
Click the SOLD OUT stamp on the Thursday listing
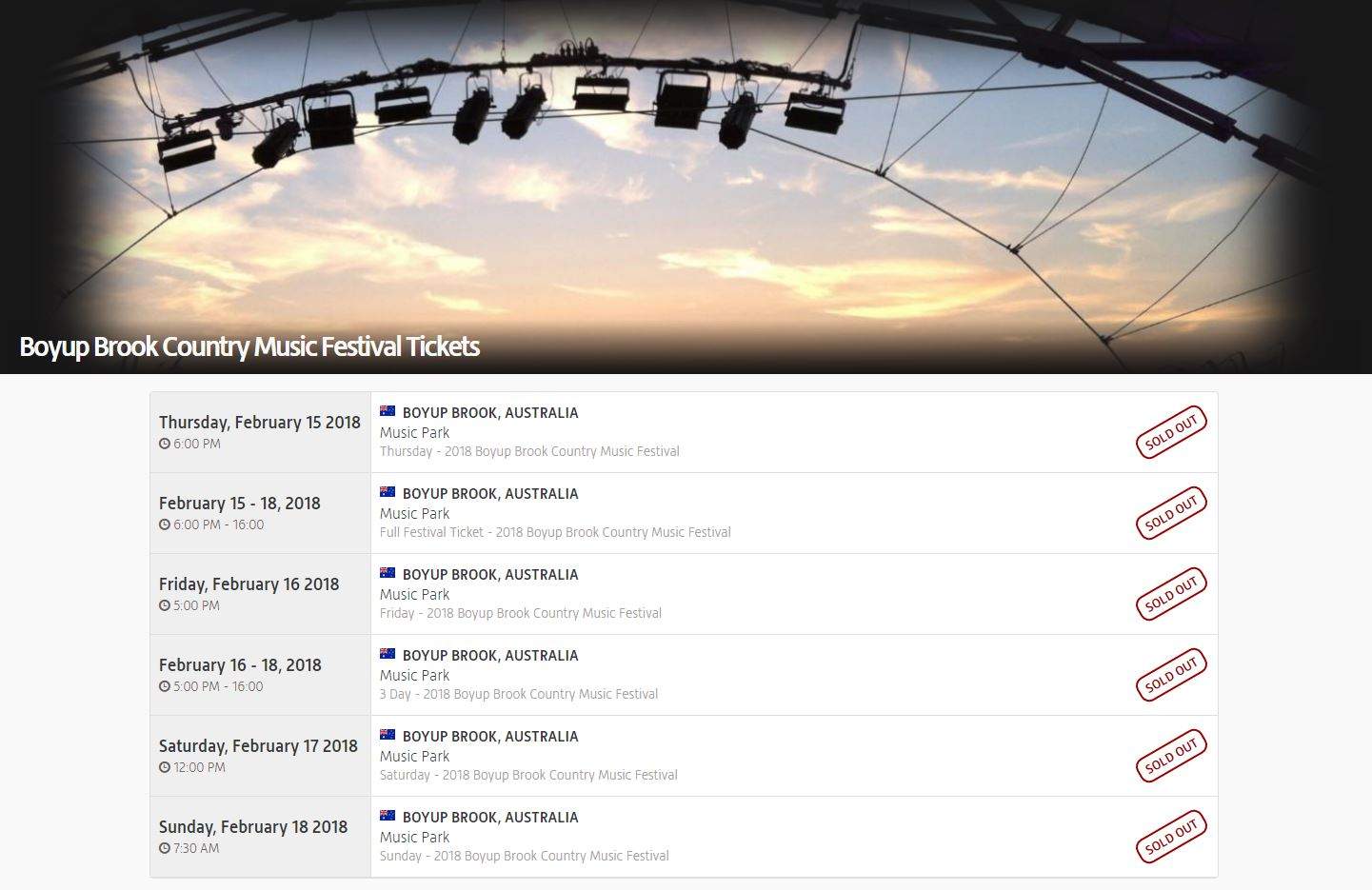pyautogui.click(x=1171, y=432)
